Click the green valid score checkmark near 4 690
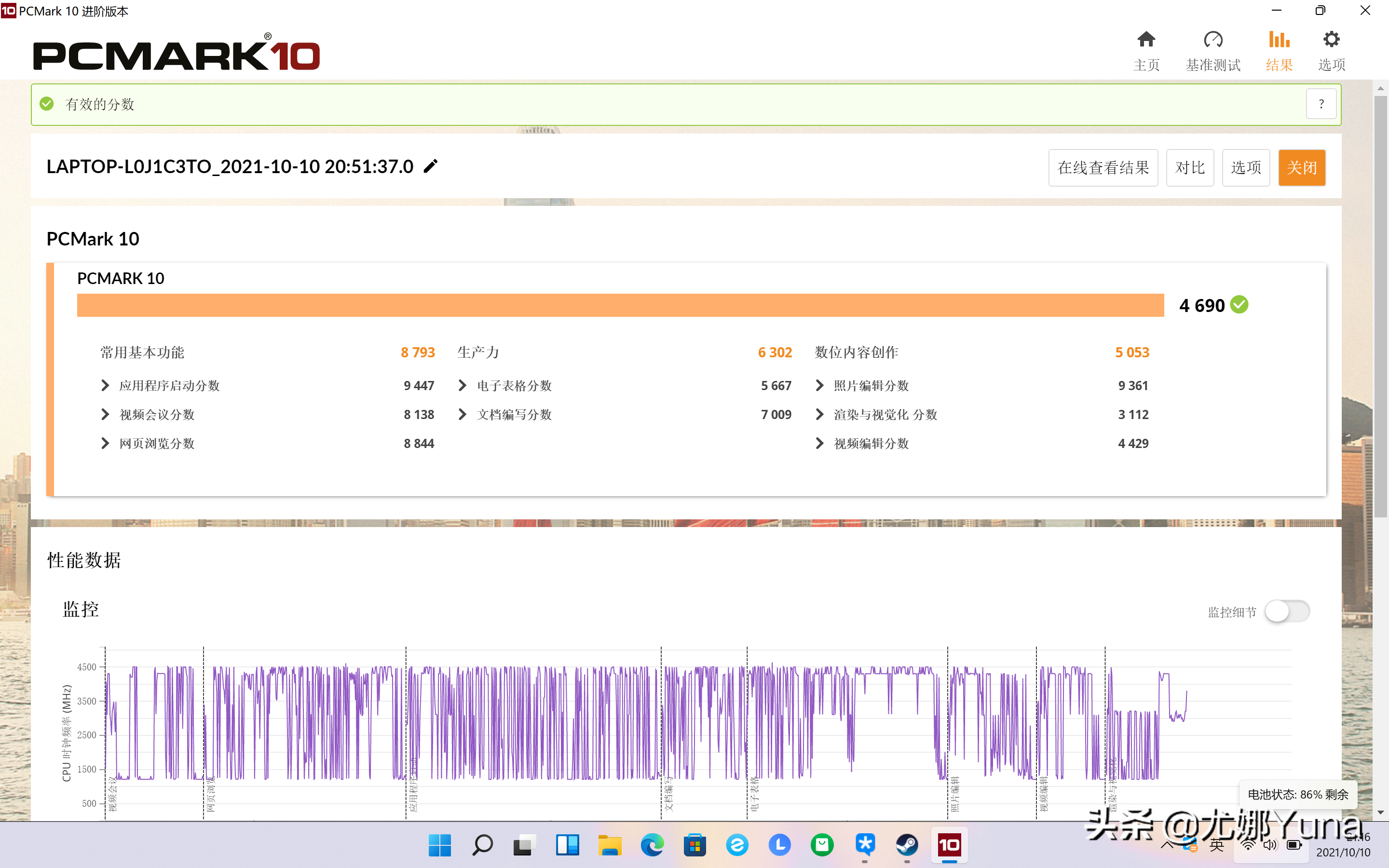 coord(1239,304)
